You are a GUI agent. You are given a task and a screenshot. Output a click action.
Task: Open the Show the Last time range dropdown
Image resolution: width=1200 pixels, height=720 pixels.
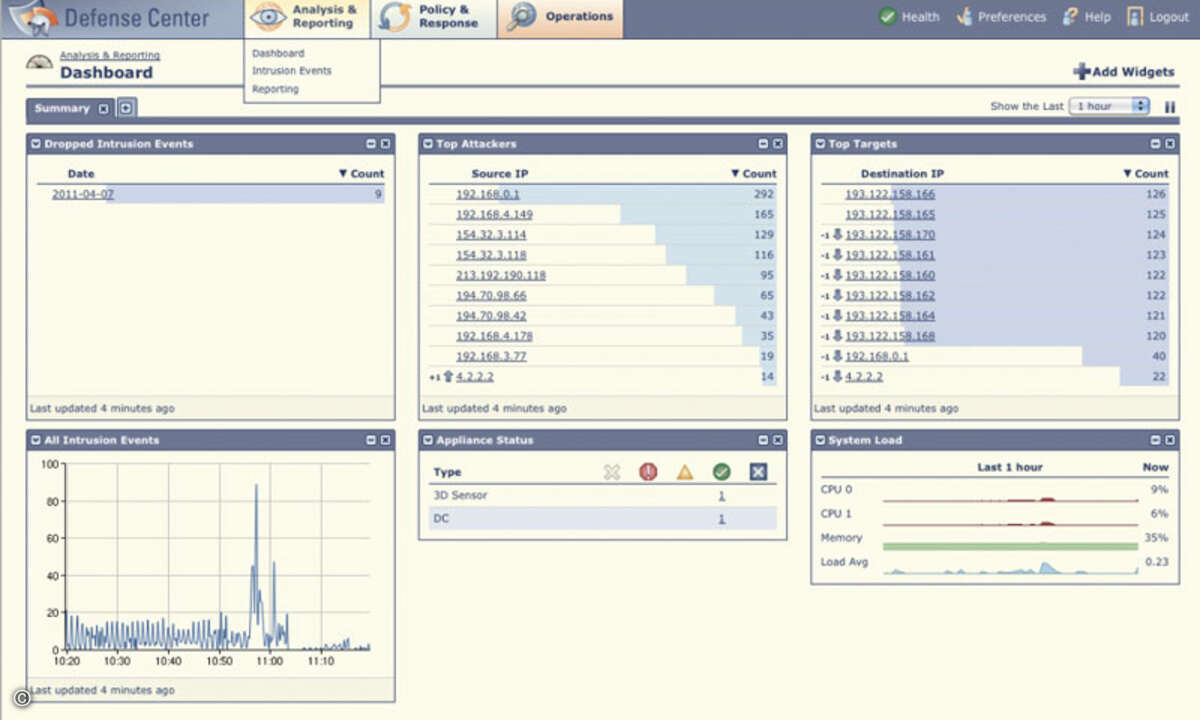tap(1109, 106)
